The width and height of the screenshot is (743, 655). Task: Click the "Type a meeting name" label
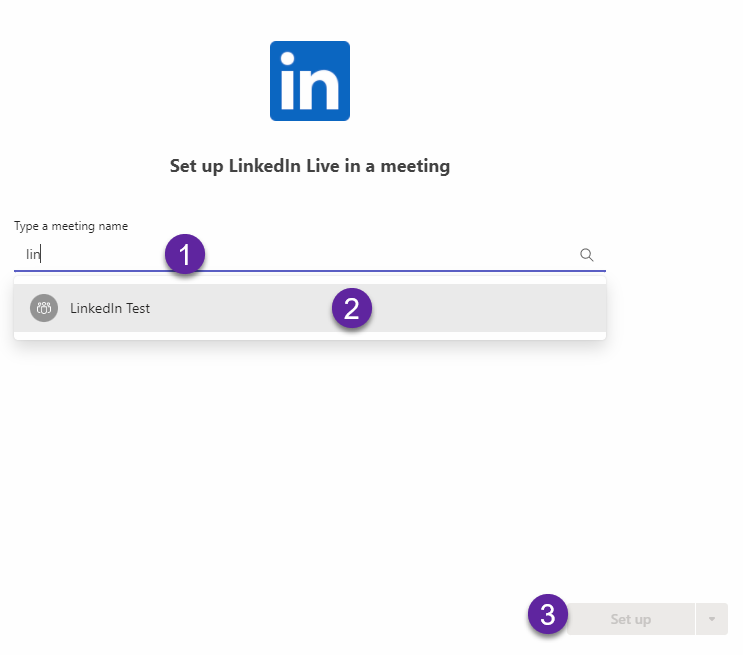click(x=71, y=226)
